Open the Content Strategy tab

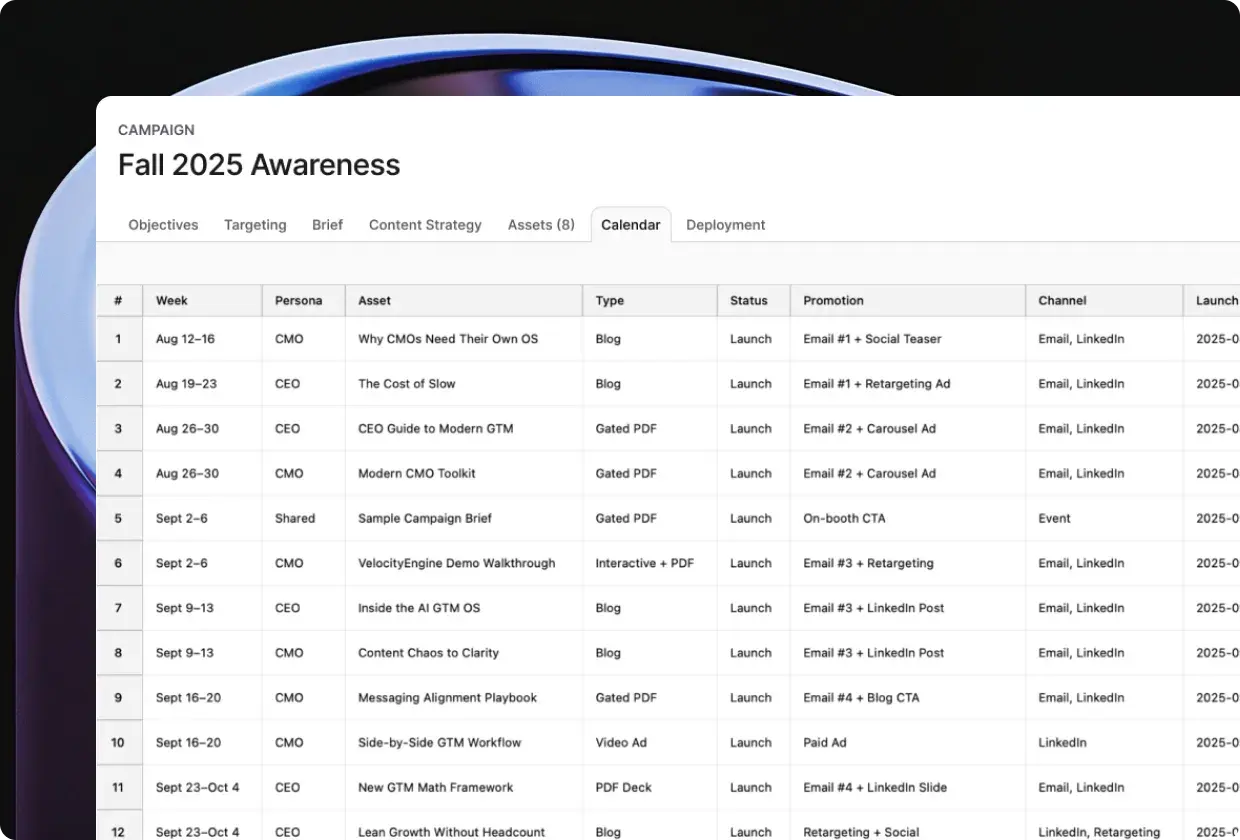pos(425,225)
